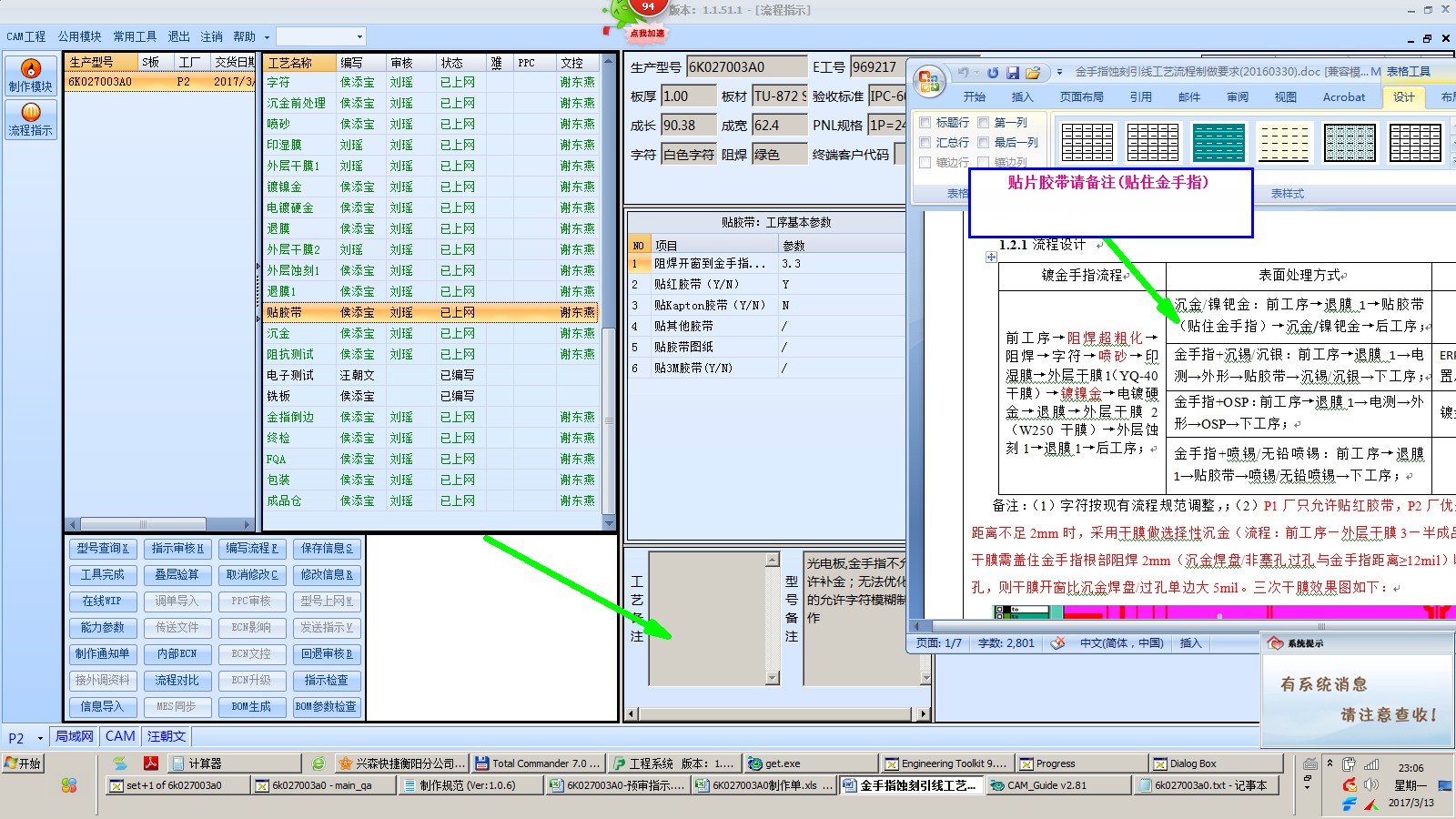Select the yellow dotted table style
Screen dimensions: 1456x819
click(1284, 143)
